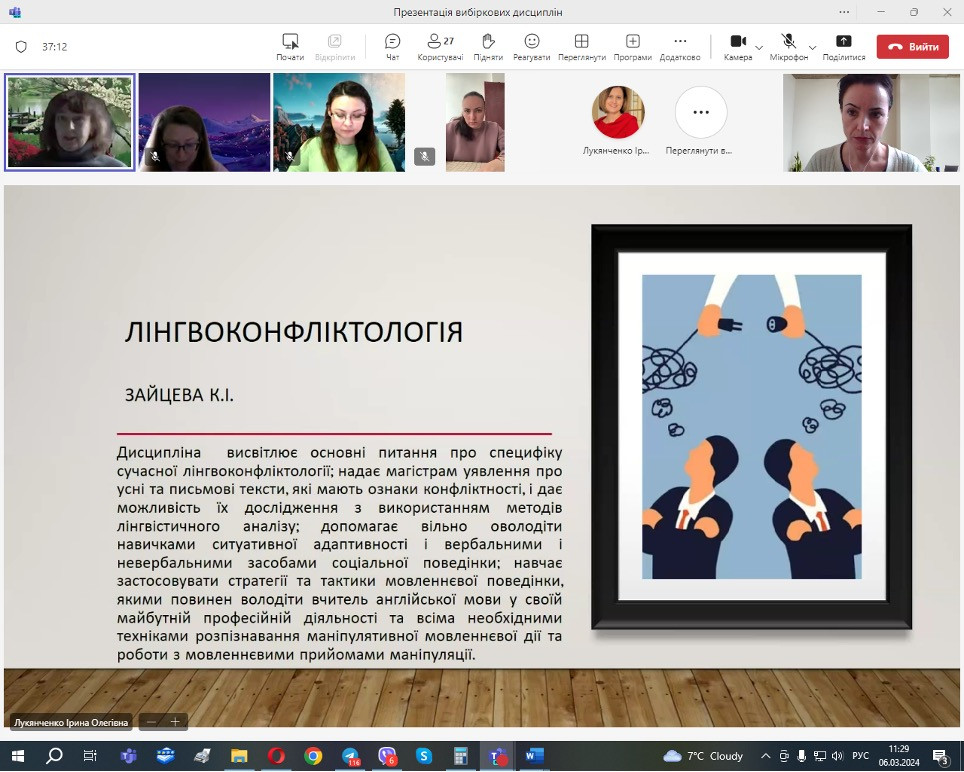Expand camera options dropdown arrow
The width and height of the screenshot is (964, 772).
pos(759,47)
